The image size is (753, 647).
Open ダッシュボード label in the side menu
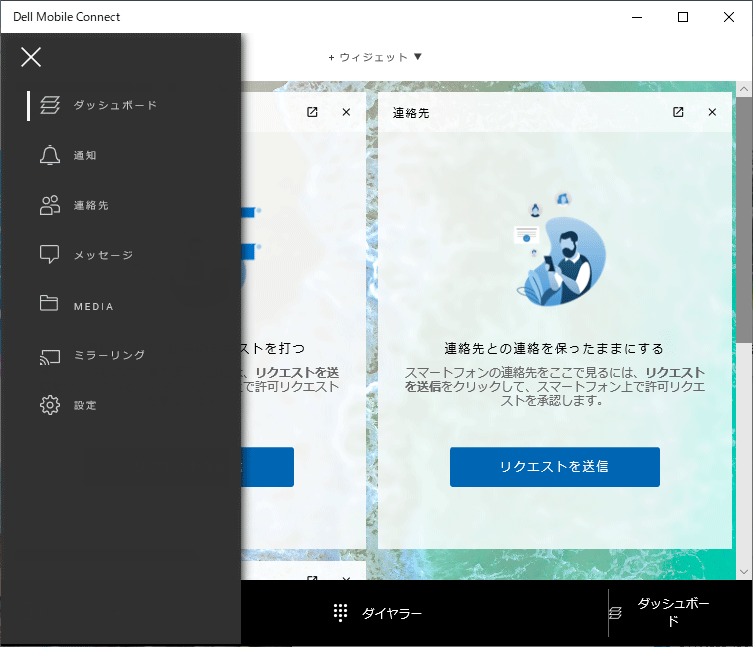(x=115, y=105)
